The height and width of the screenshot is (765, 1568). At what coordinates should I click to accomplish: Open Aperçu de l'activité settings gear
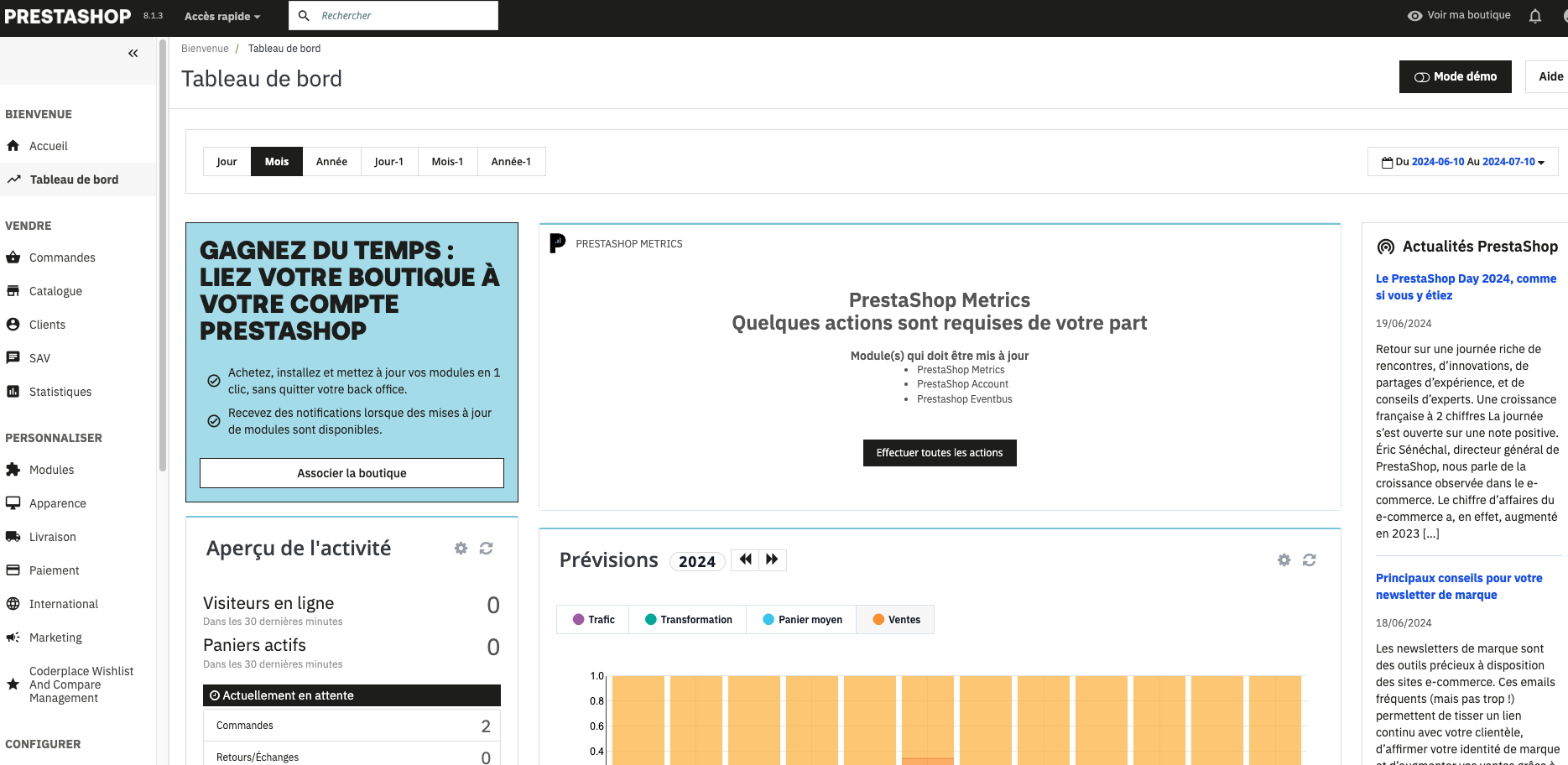461,549
